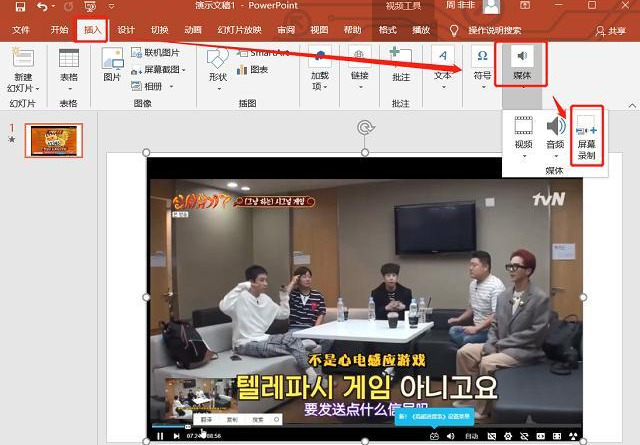Open the 加载项 add-ins menu
Image resolution: width=640 pixels, height=445 pixels.
[320, 69]
